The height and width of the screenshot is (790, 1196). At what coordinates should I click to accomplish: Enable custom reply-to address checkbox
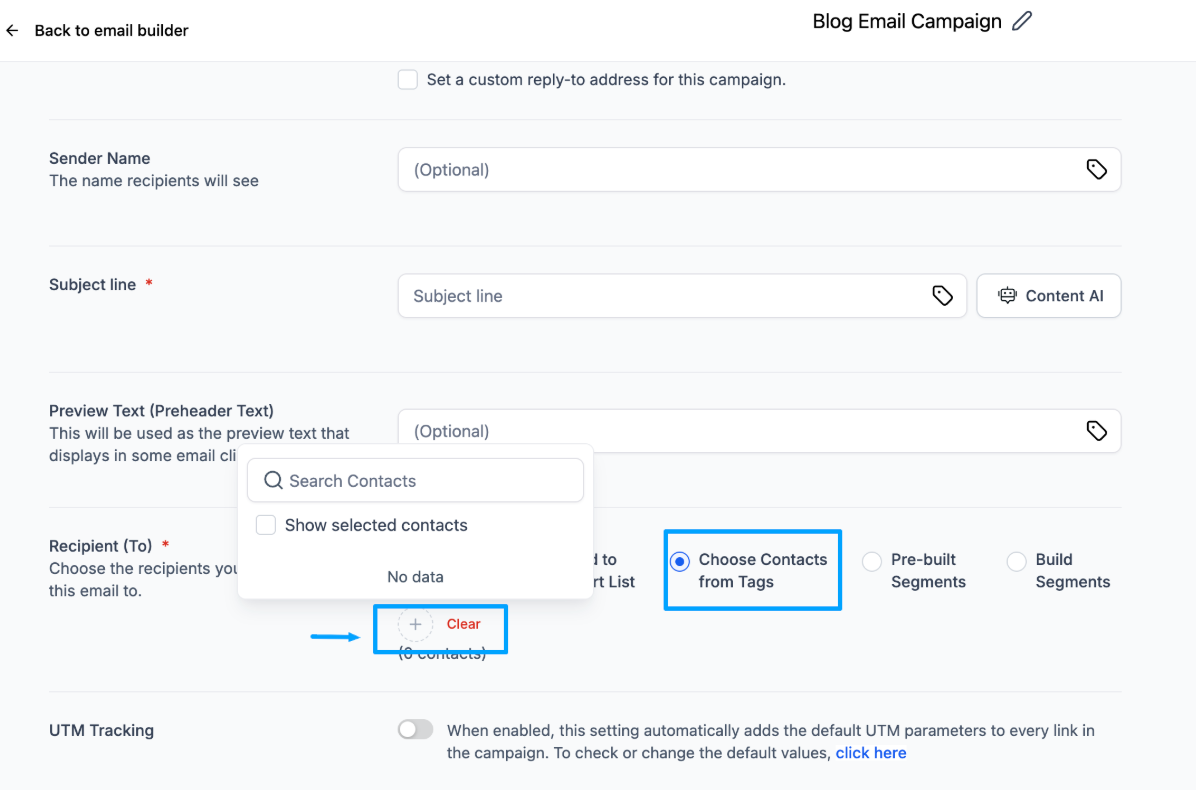[x=408, y=80]
